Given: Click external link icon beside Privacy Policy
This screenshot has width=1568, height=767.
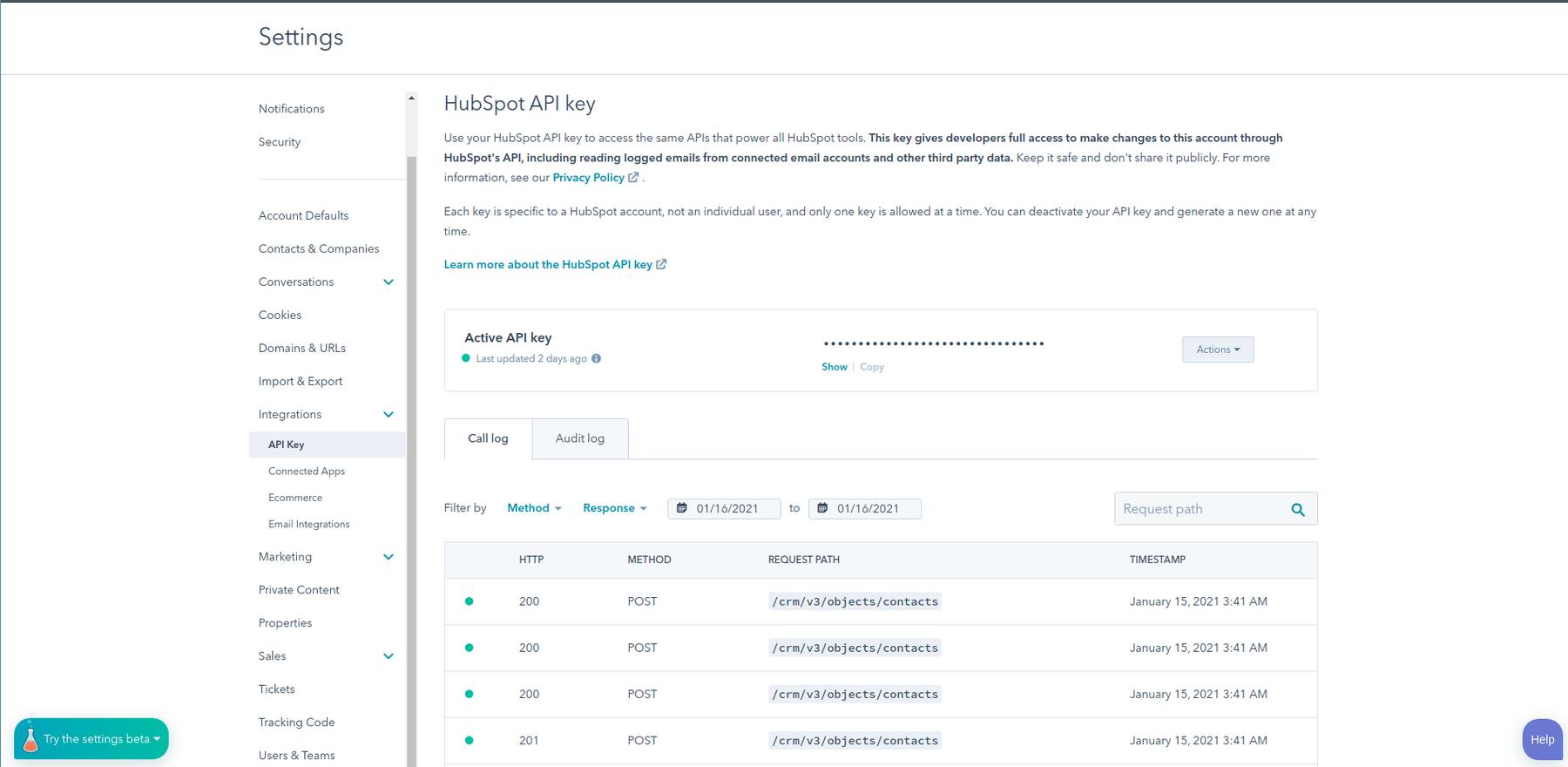Looking at the screenshot, I should coord(633,177).
